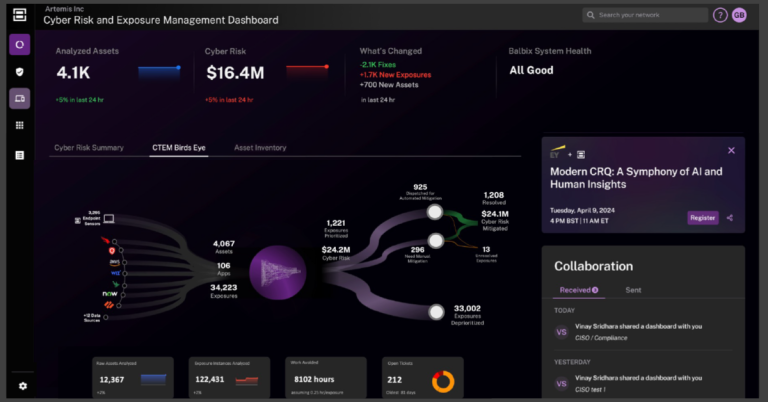Open the apps grid icon in the sidebar
The height and width of the screenshot is (402, 768).
point(19,126)
